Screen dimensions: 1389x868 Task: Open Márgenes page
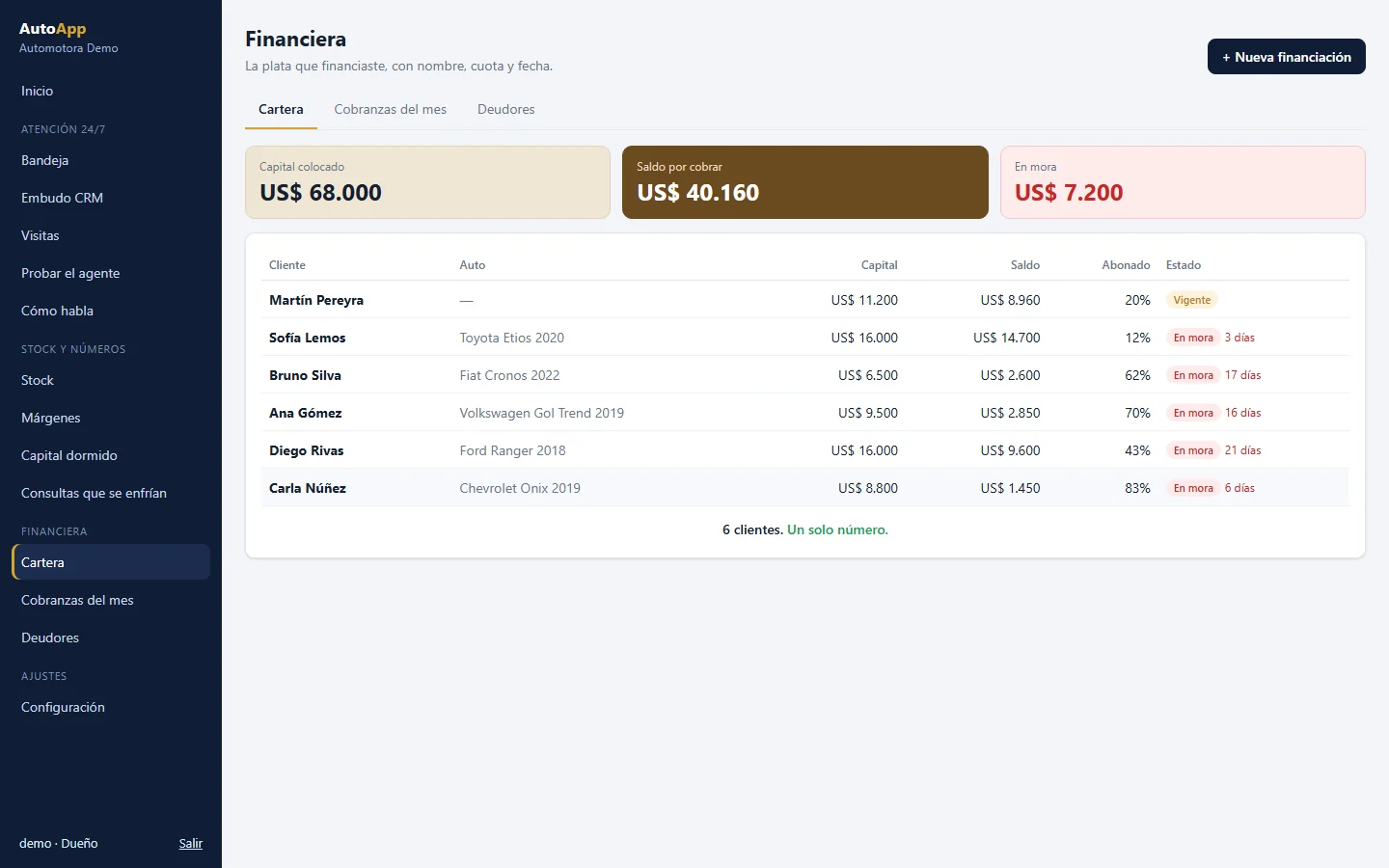tap(111, 418)
